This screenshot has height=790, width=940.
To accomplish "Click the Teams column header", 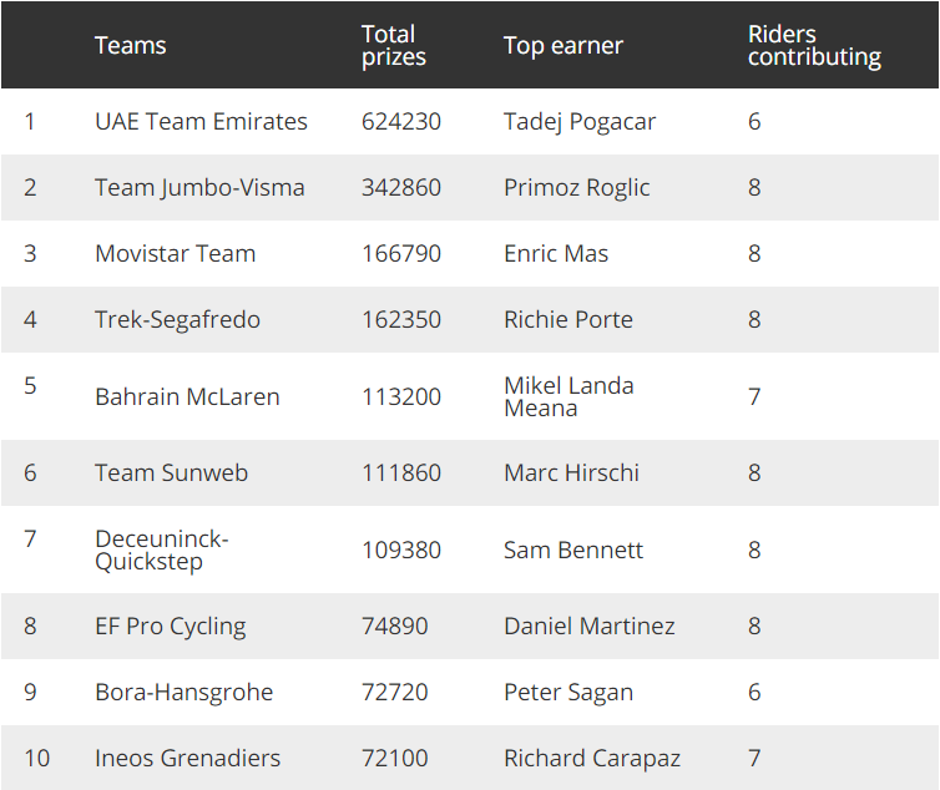I will point(130,46).
